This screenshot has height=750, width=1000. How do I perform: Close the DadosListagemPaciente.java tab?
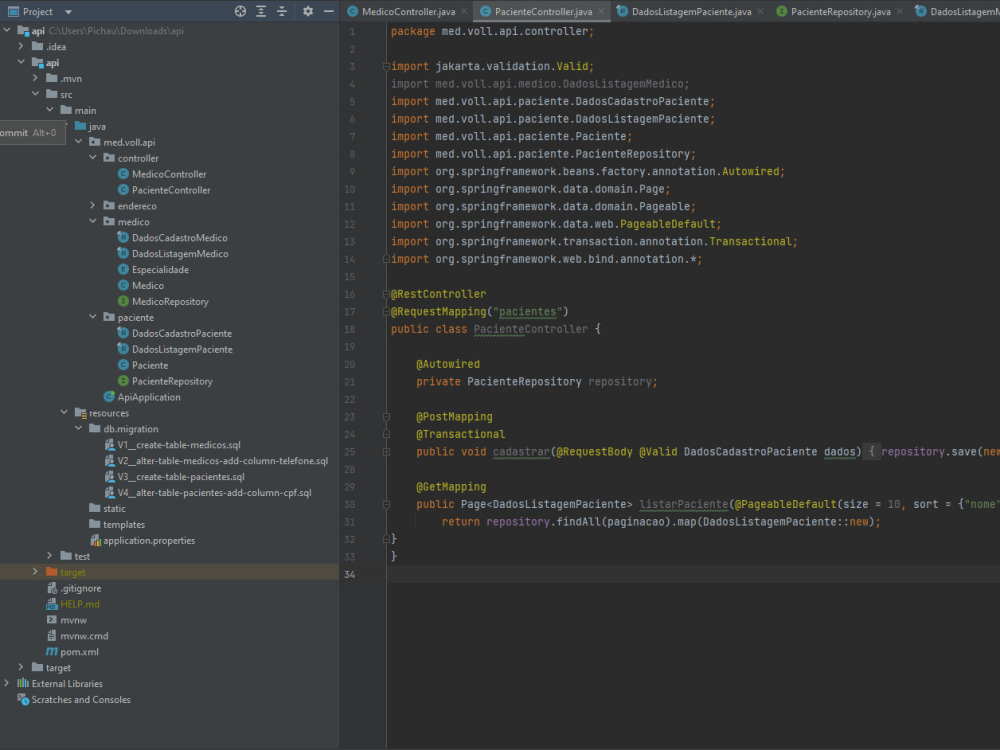760,11
